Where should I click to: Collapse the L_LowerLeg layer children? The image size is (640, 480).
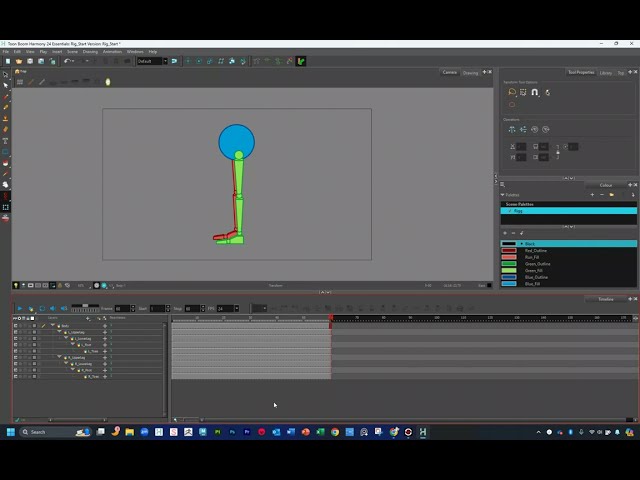(66, 338)
